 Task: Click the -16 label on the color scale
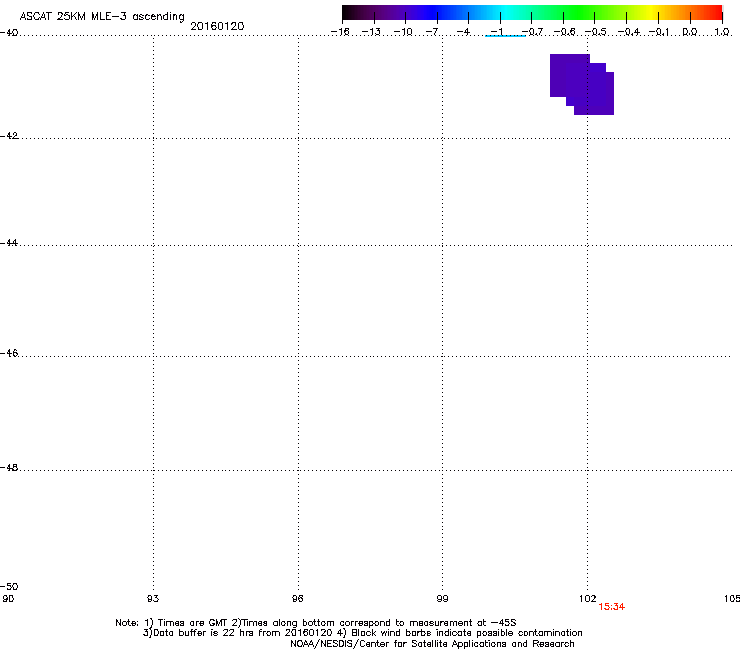(340, 32)
